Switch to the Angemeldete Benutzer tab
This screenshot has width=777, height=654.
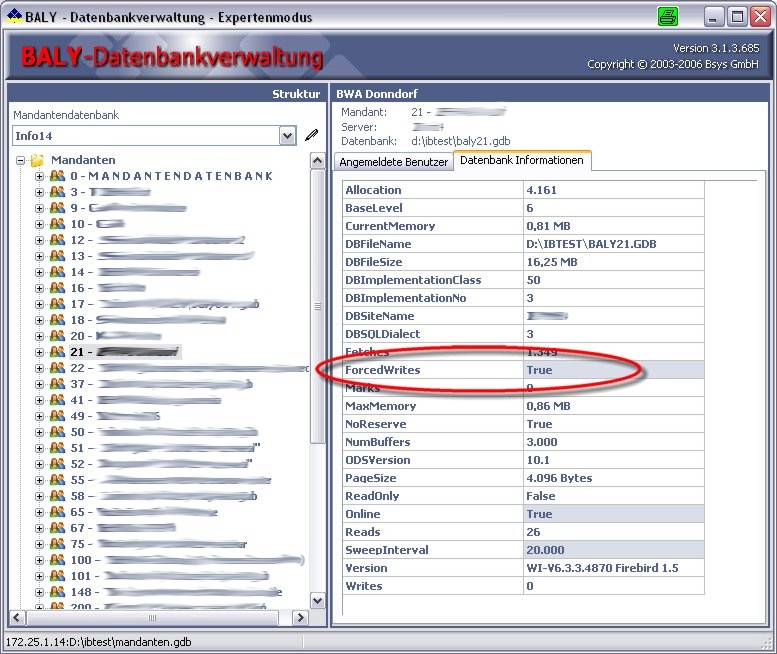[x=393, y=162]
